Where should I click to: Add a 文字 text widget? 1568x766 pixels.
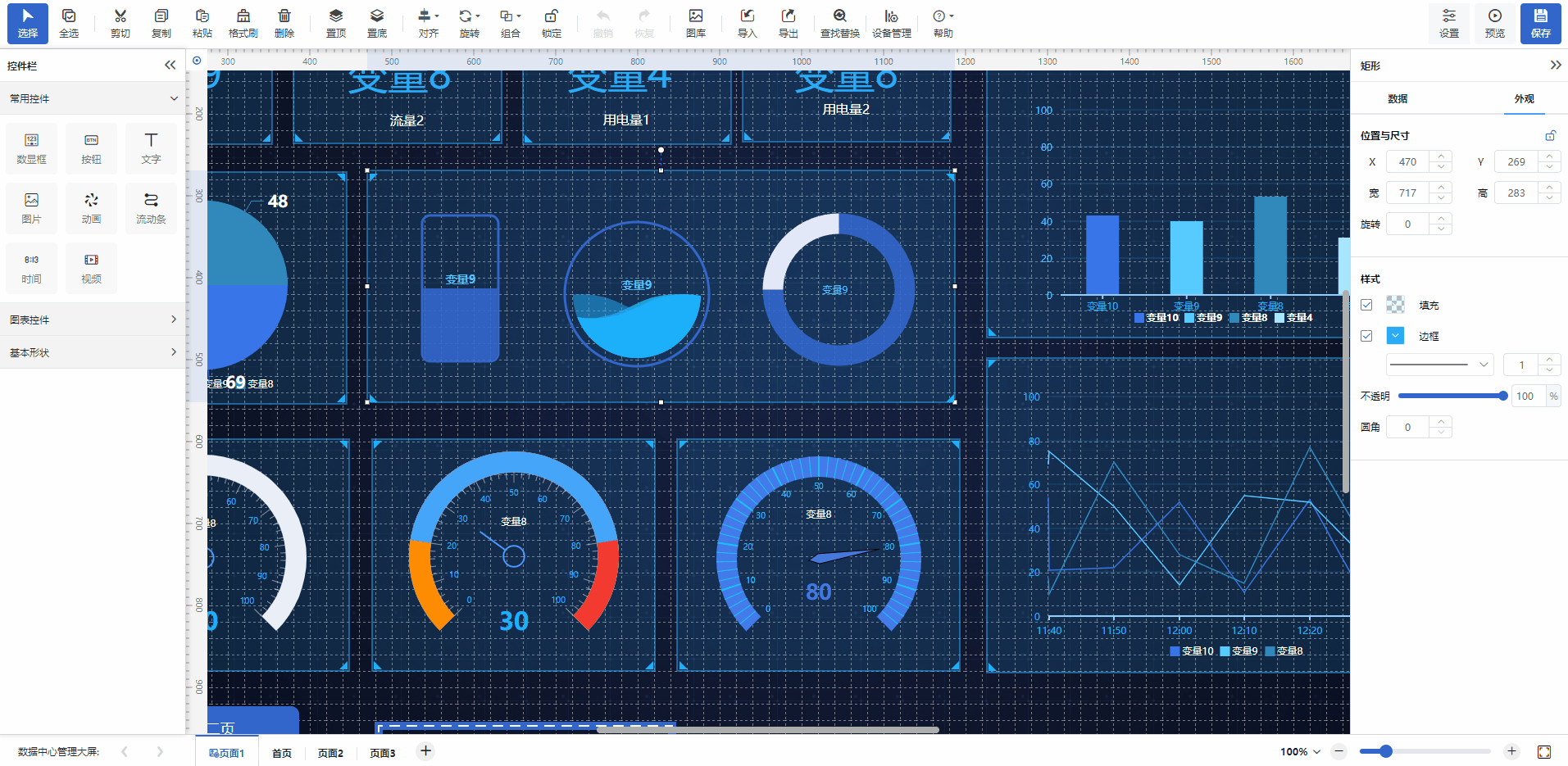point(152,148)
